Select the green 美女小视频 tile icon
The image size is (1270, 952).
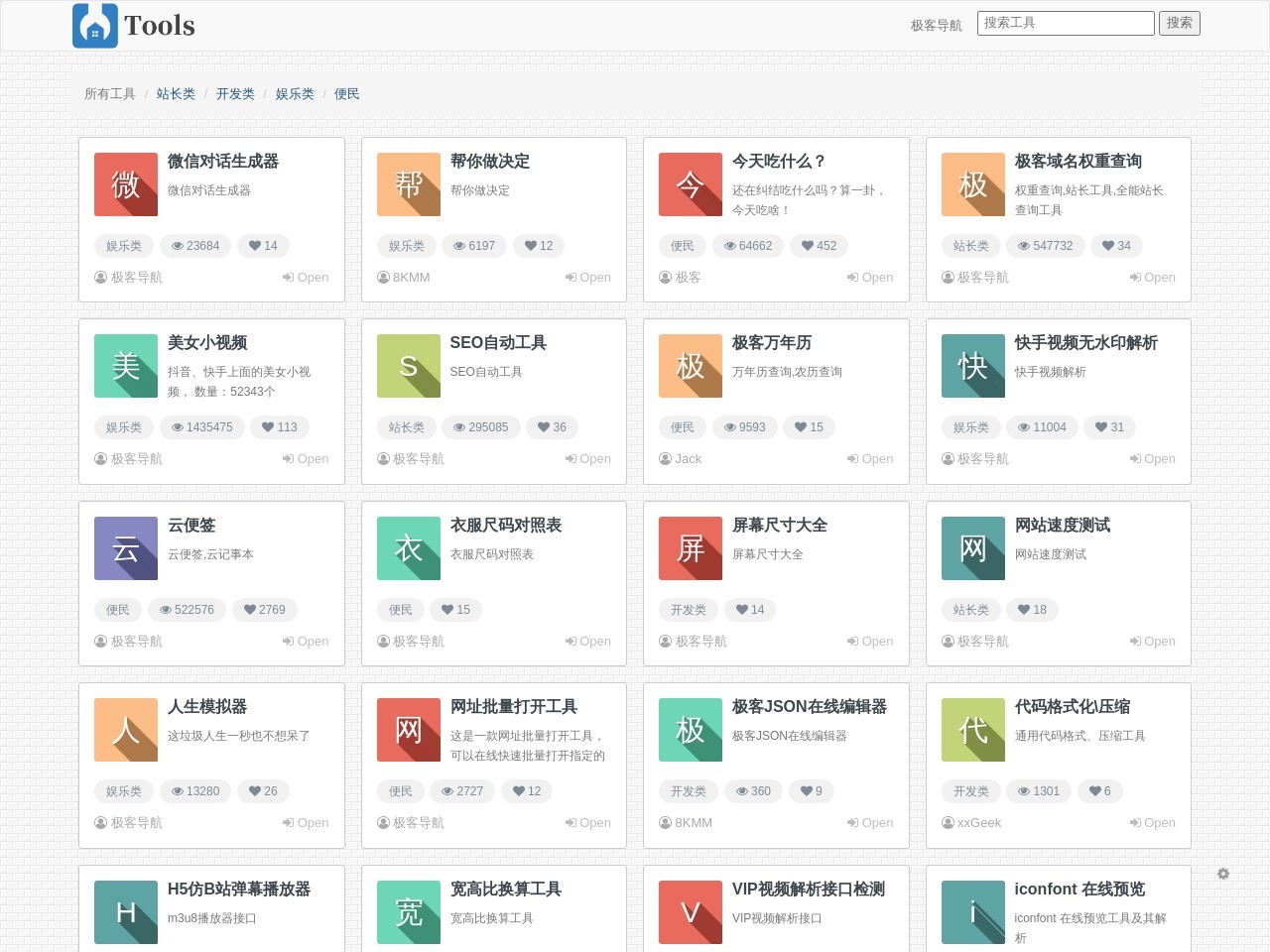pyautogui.click(x=126, y=366)
